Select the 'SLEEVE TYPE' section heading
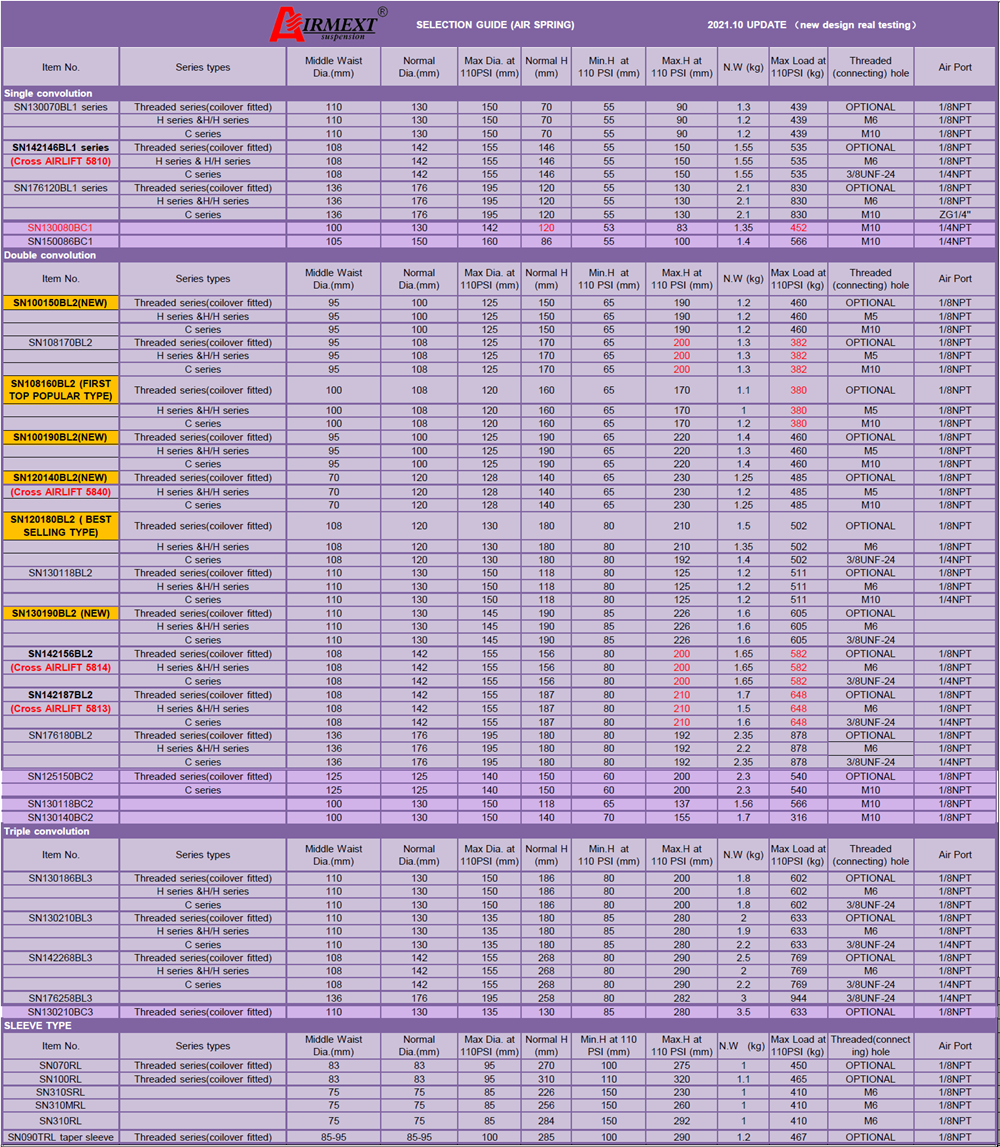Viewport: 1000px width, 1147px height. (38, 1026)
